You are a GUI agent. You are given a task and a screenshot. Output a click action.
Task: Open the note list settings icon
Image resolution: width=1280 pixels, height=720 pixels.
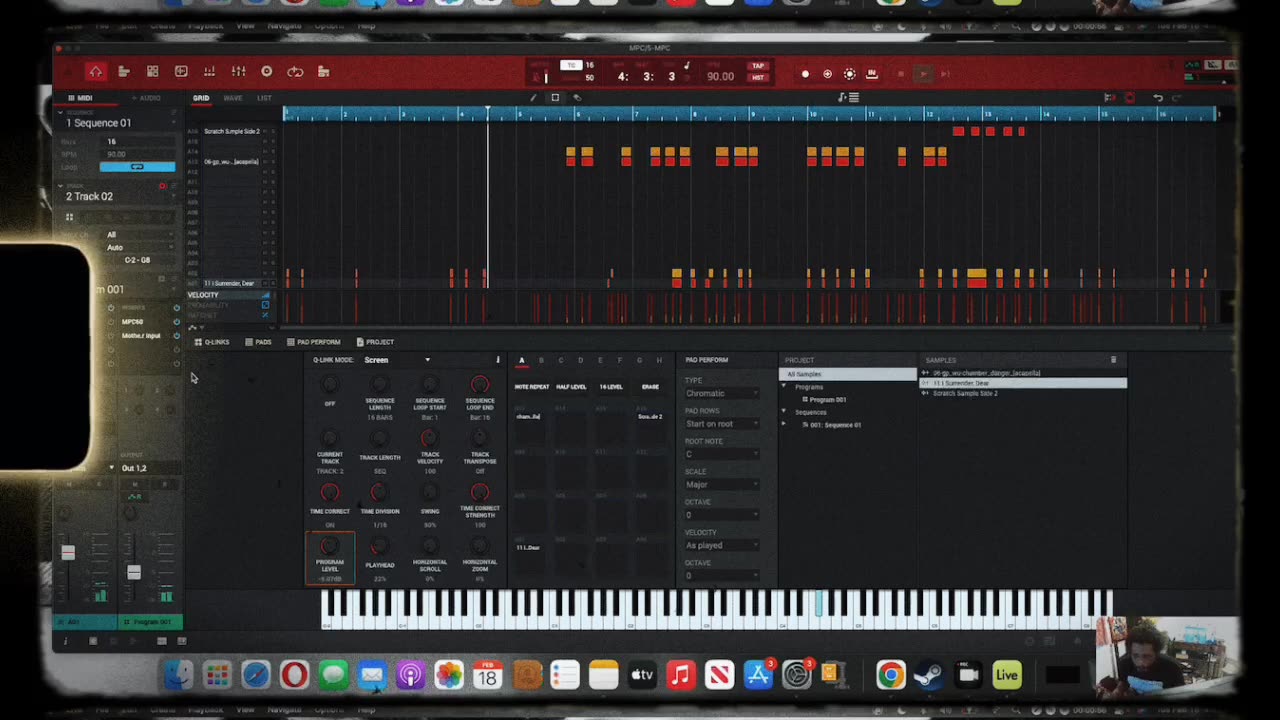point(849,98)
